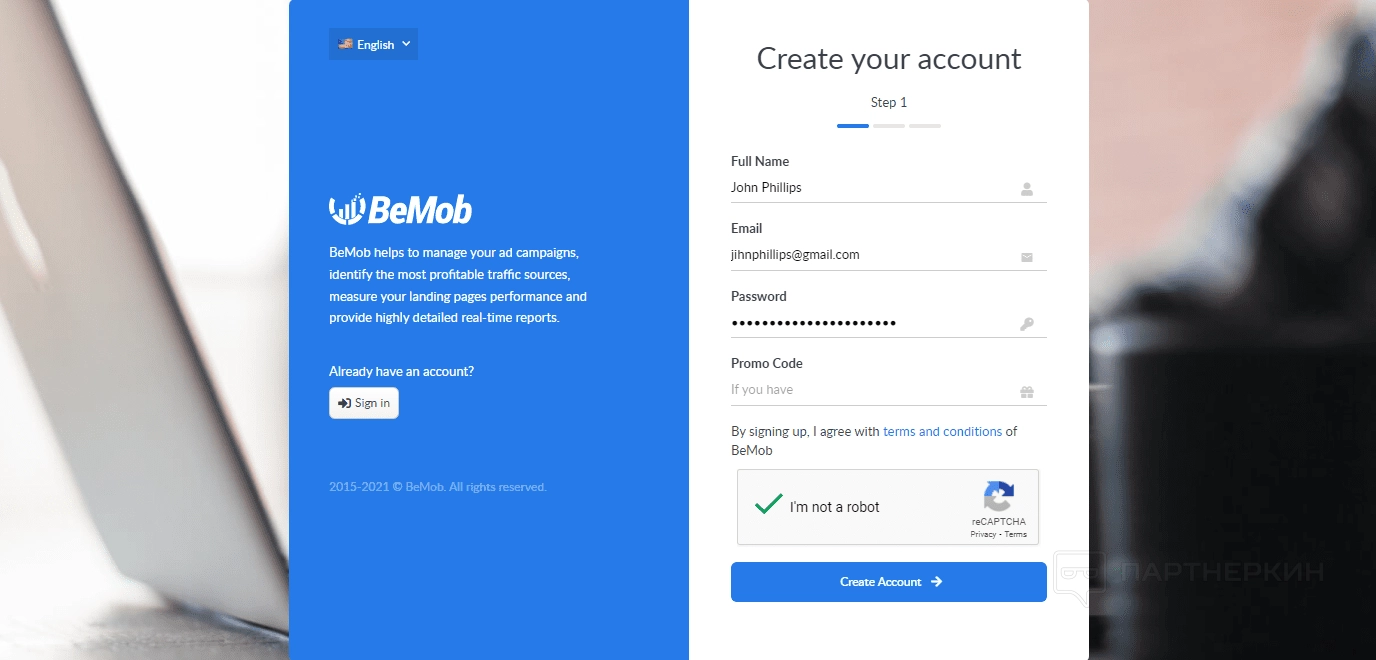Viewport: 1376px width, 660px height.
Task: Focus the Promo Code input field
Action: tap(870, 390)
